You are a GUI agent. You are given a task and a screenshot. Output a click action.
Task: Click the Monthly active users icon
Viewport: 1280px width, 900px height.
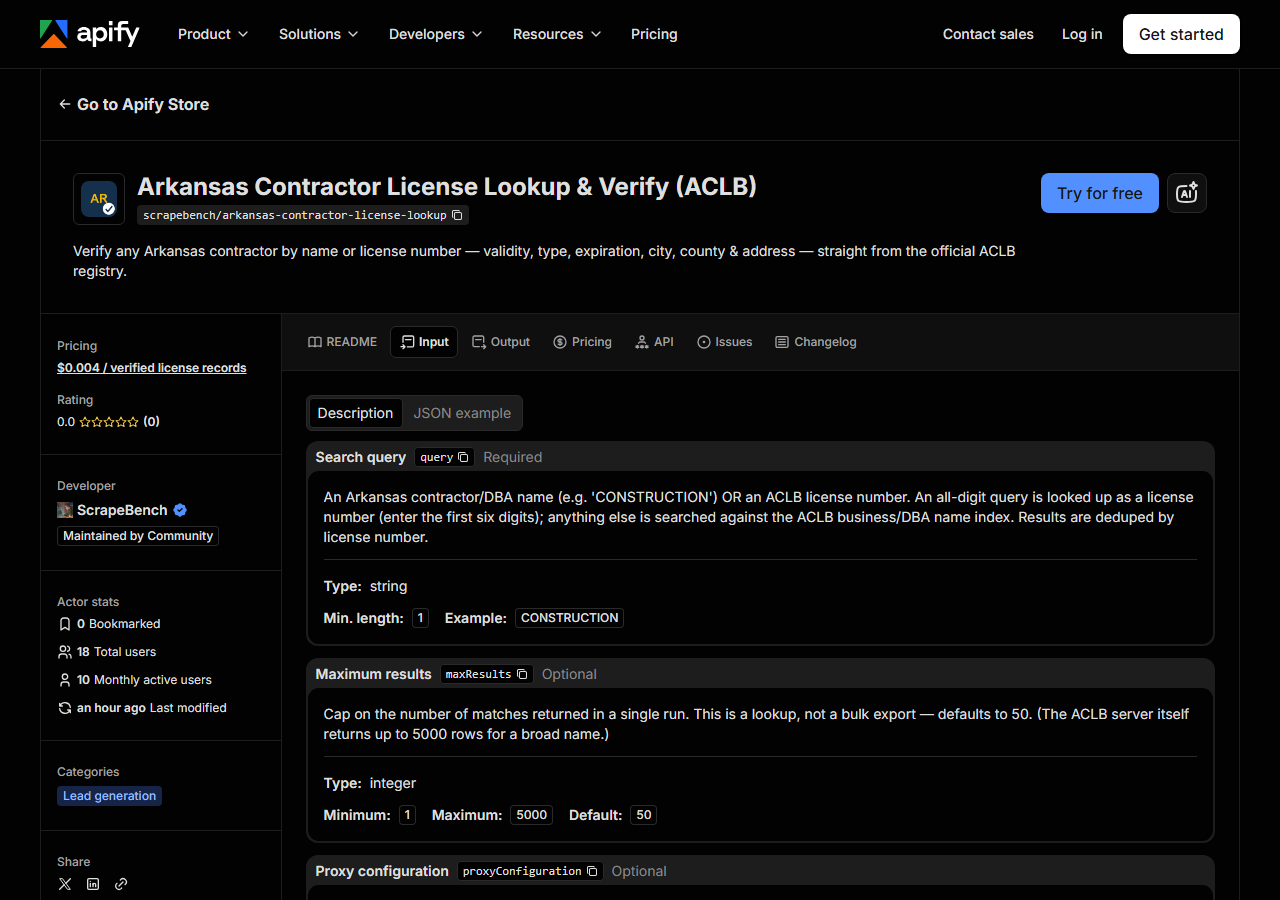coord(65,680)
